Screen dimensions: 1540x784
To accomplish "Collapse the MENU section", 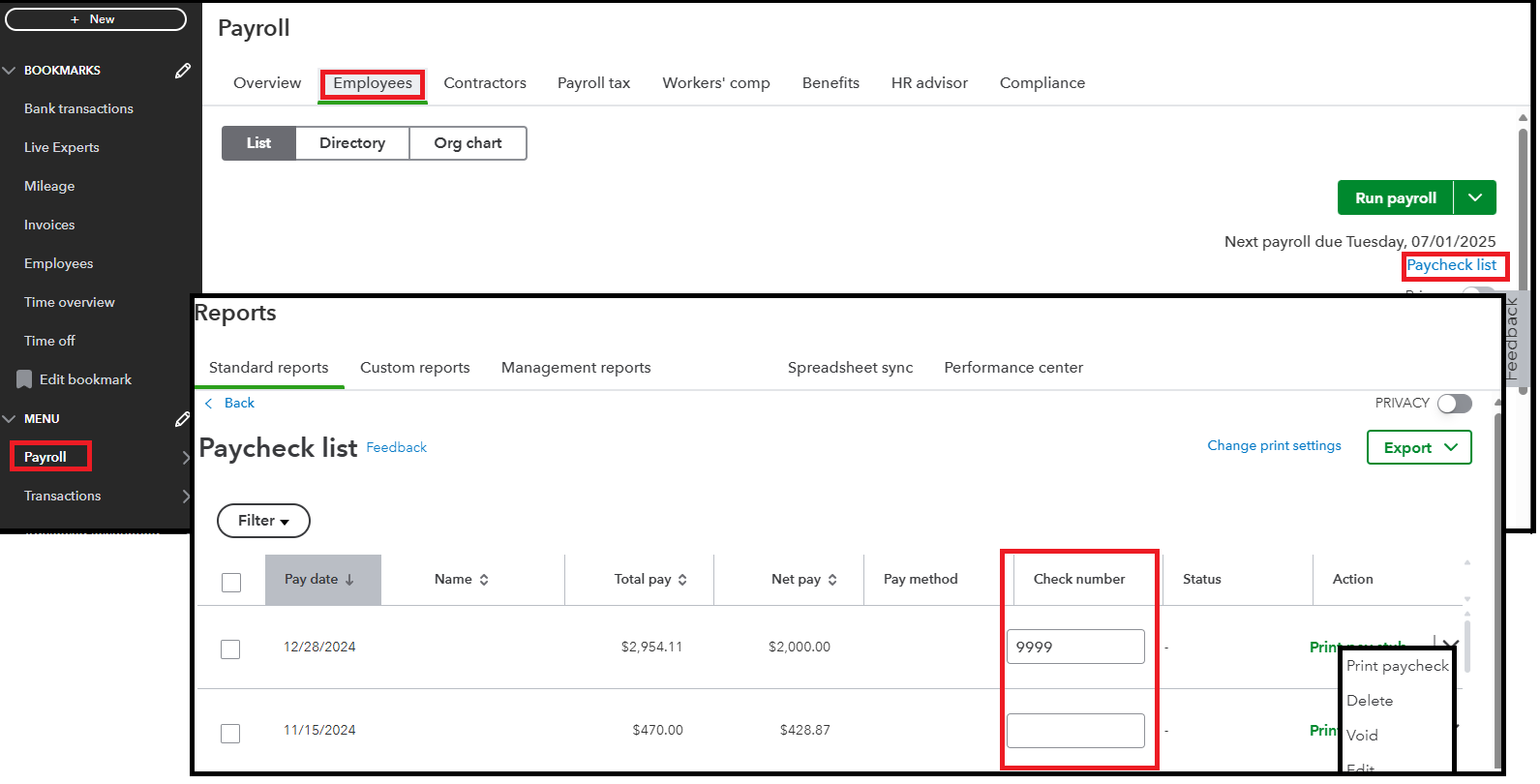I will pos(10,419).
